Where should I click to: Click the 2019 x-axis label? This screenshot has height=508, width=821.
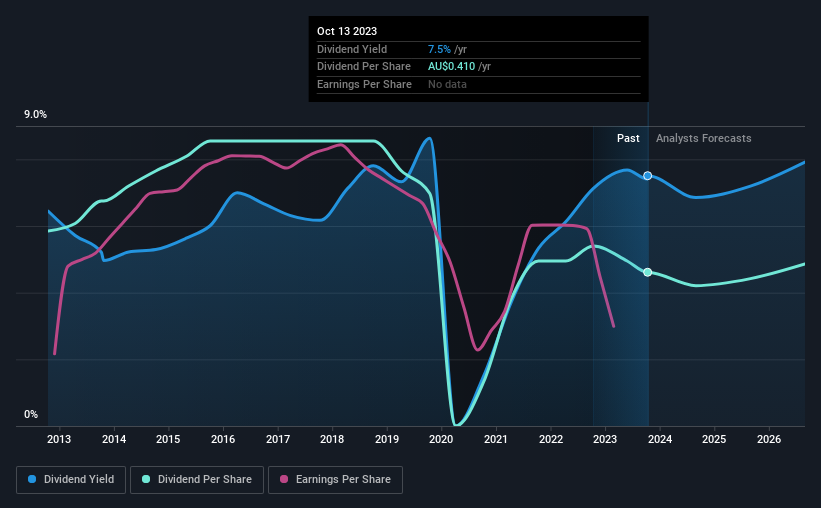click(387, 439)
